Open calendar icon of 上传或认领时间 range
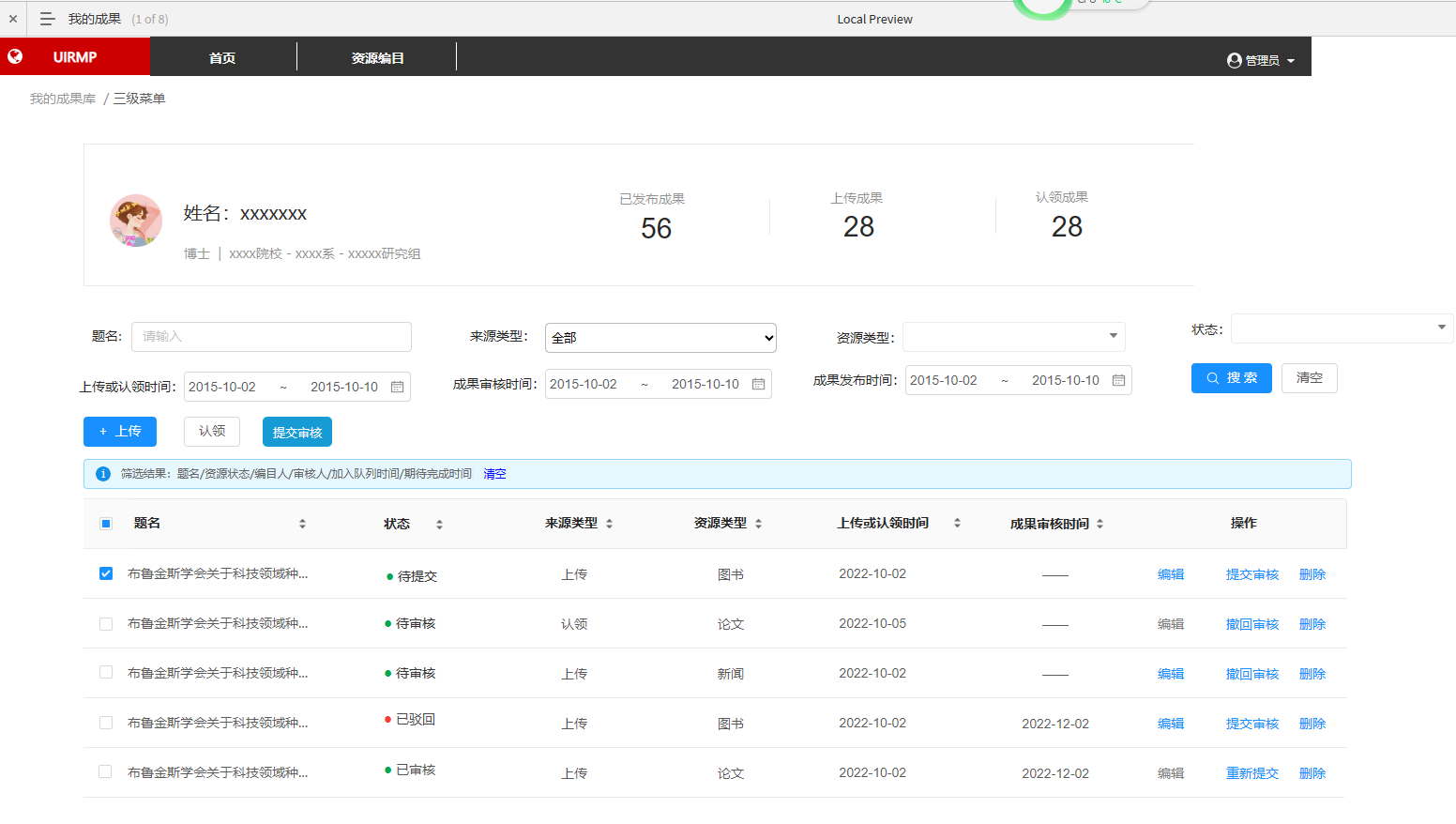This screenshot has width=1456, height=824. click(397, 387)
